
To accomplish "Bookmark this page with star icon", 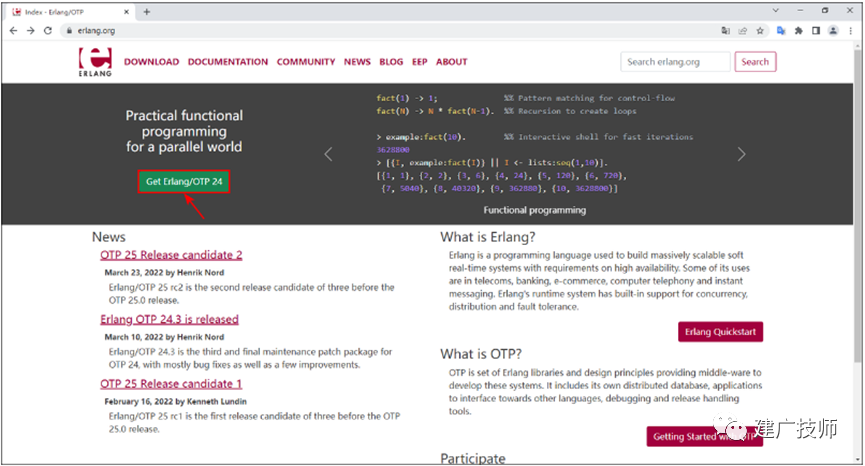I will click(760, 31).
